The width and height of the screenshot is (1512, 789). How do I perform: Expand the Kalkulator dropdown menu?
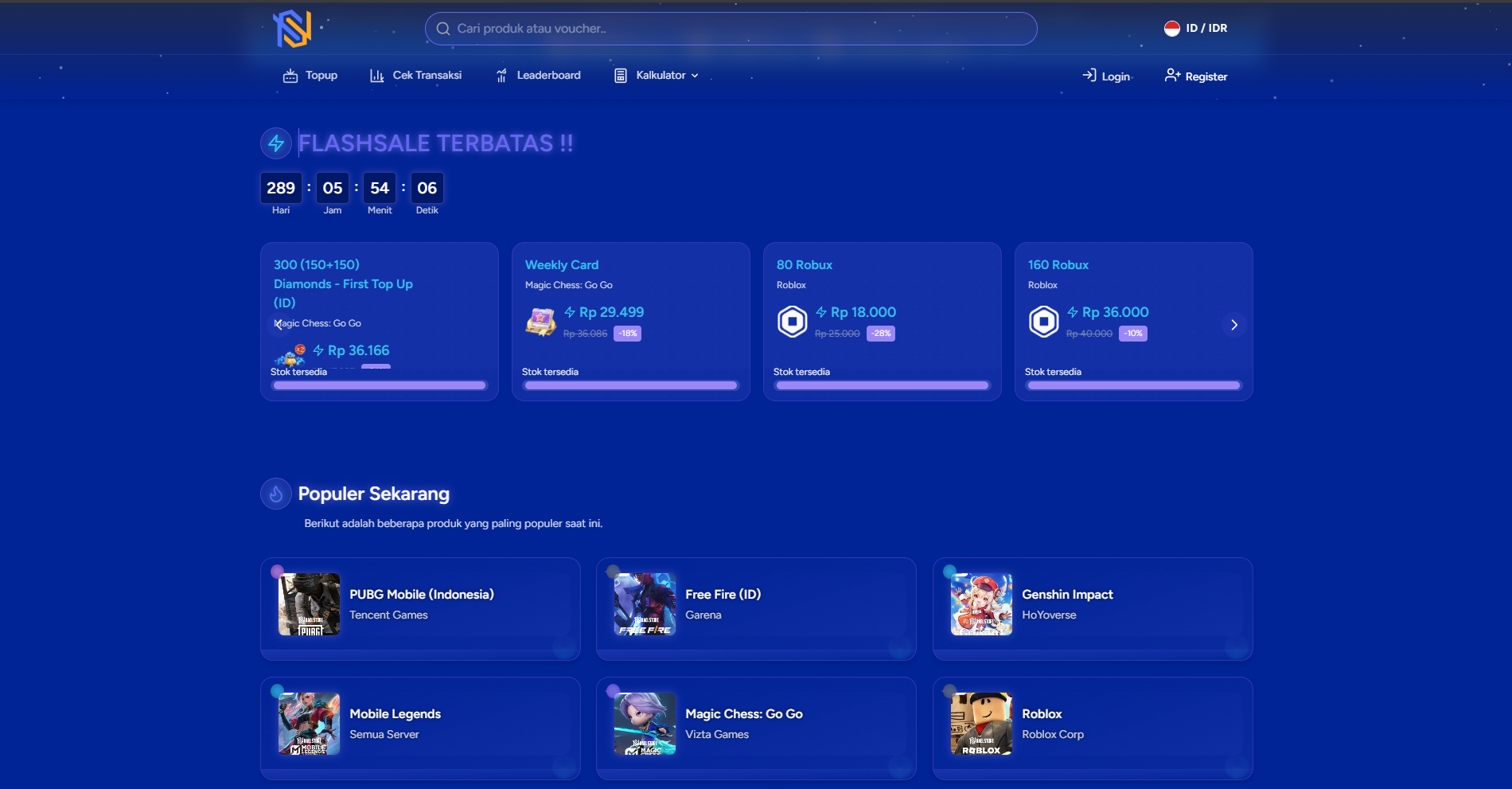click(657, 76)
